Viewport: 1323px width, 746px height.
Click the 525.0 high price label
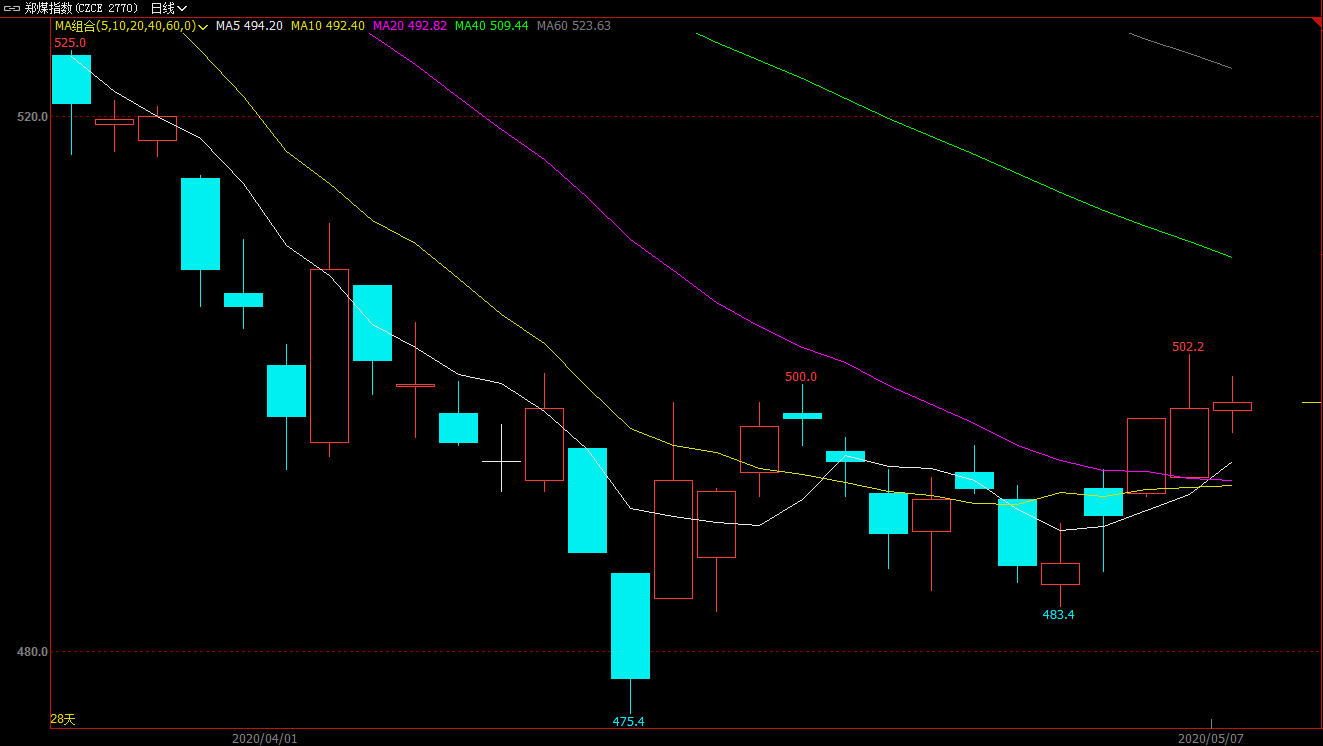click(x=70, y=43)
